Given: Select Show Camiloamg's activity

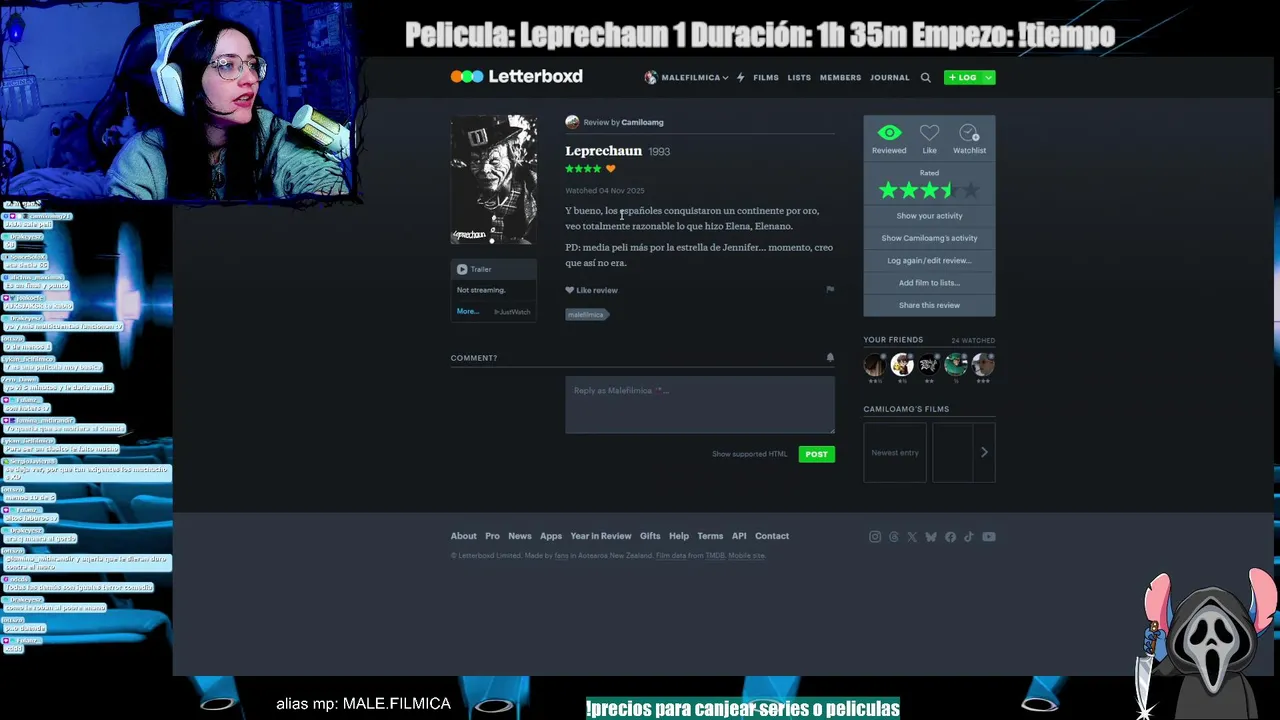Looking at the screenshot, I should tap(929, 238).
